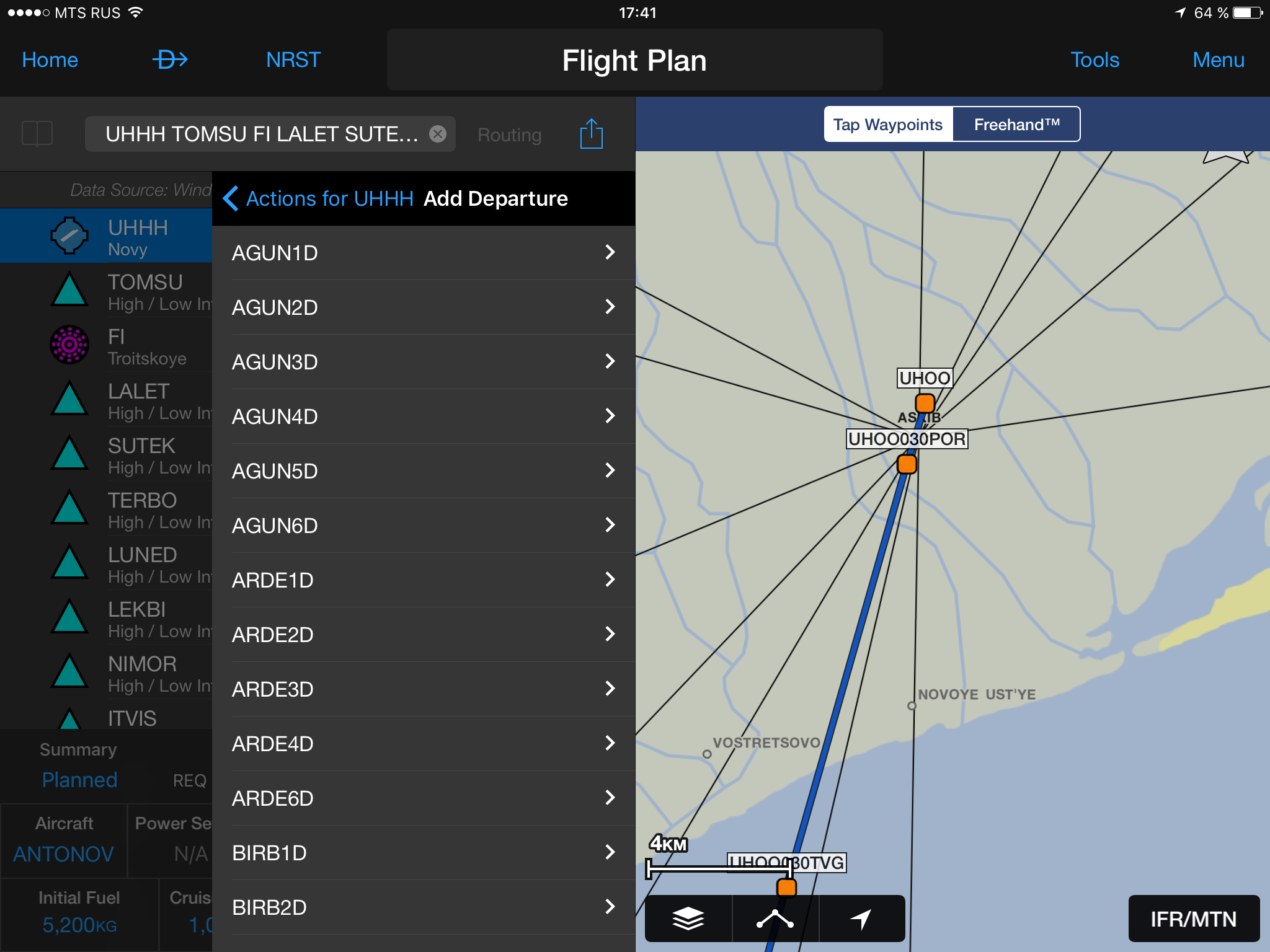Tap the Direct-To icon in top bar
Screen dimensions: 1270x952
coord(170,60)
